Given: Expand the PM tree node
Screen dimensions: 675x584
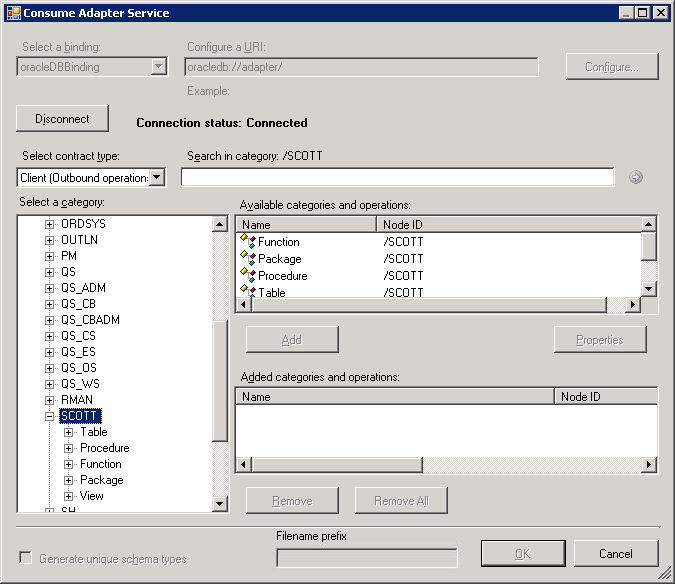Looking at the screenshot, I should coord(50,256).
